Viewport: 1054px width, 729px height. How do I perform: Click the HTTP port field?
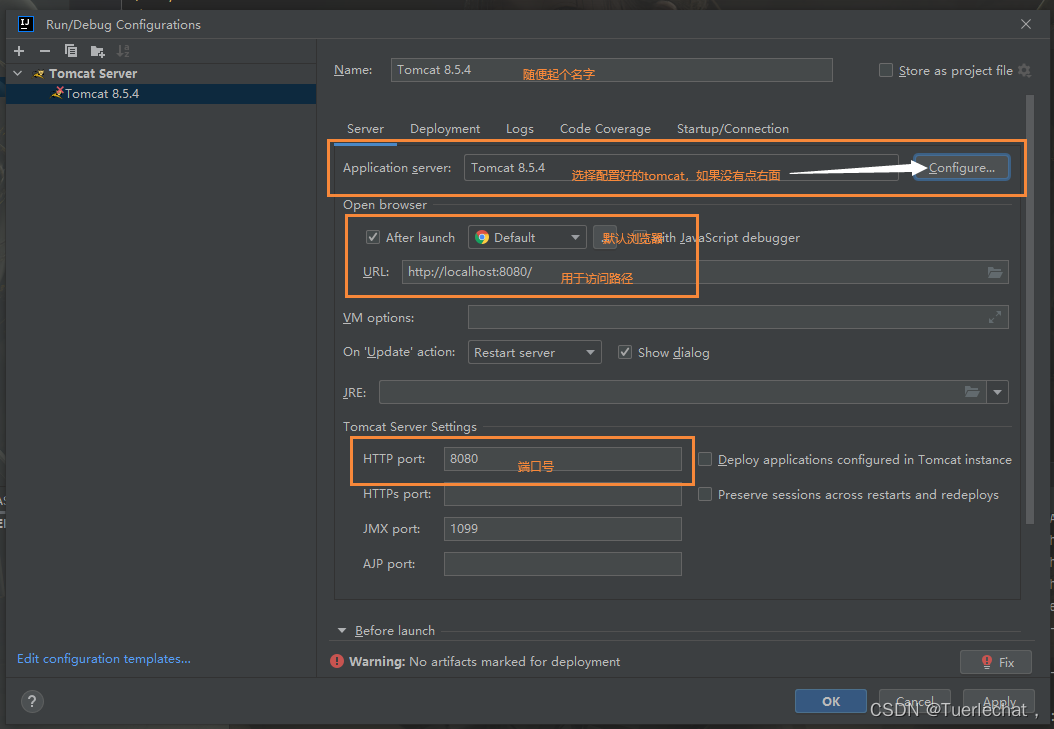[x=563, y=459]
